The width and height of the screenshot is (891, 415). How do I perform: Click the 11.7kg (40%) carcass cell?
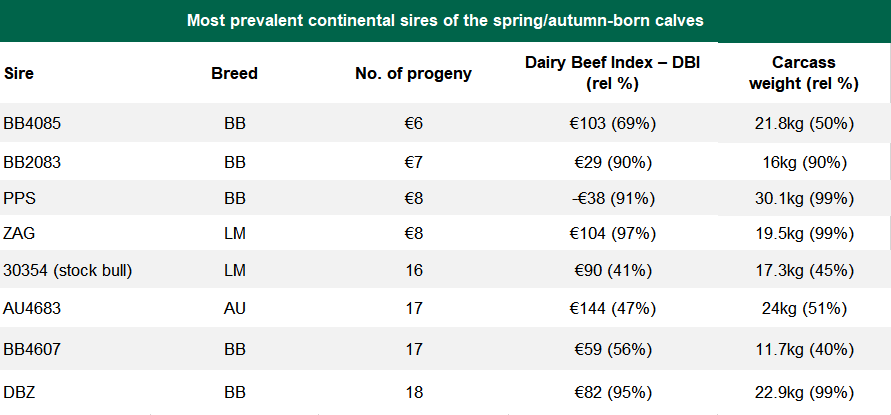804,350
